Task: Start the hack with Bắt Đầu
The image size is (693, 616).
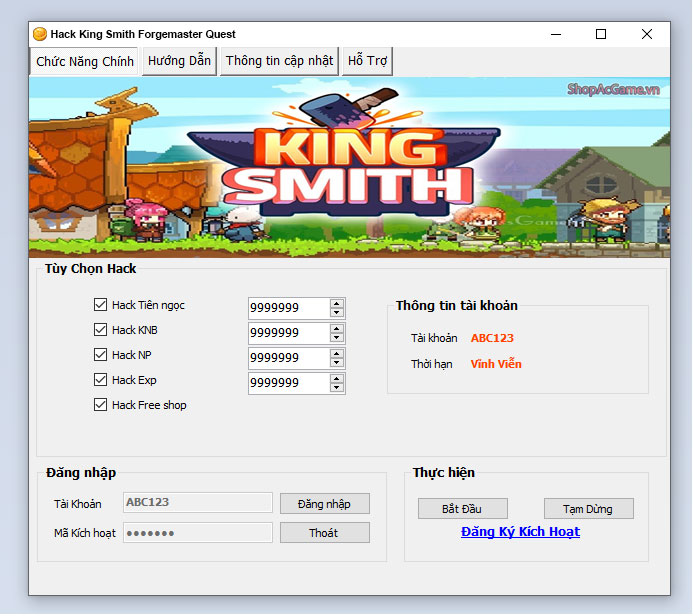Action: click(462, 509)
